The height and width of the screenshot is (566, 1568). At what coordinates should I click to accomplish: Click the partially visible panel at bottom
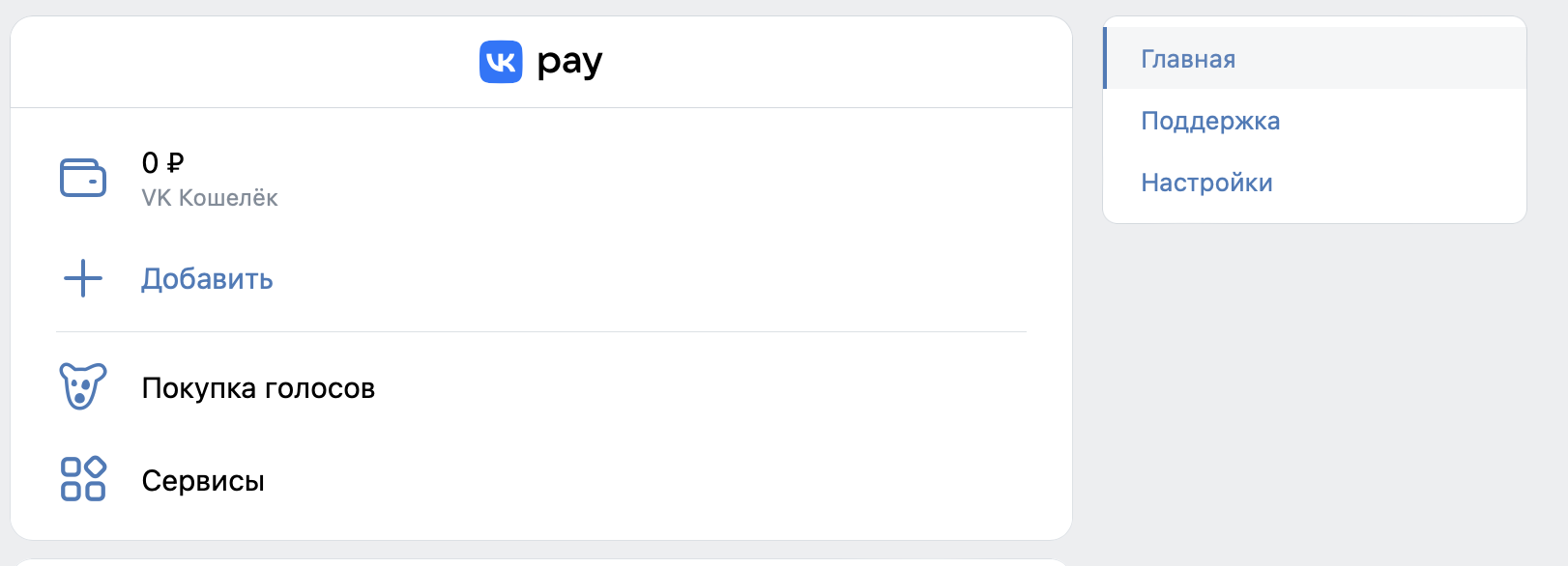click(541, 562)
